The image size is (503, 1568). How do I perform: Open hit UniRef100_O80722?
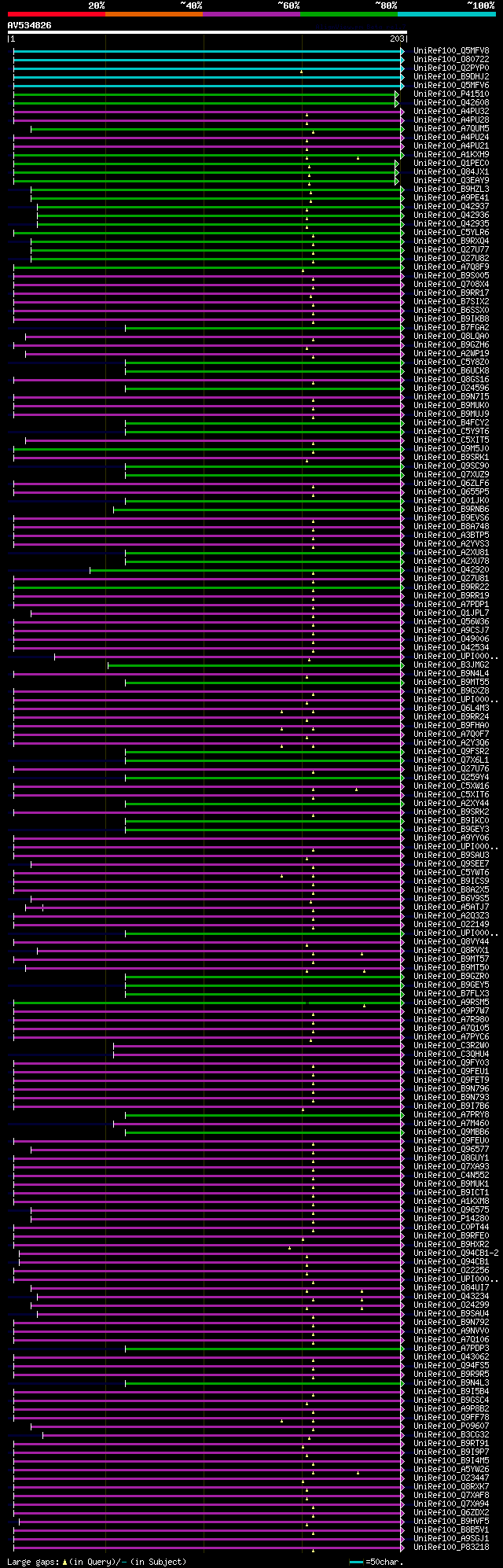click(451, 60)
